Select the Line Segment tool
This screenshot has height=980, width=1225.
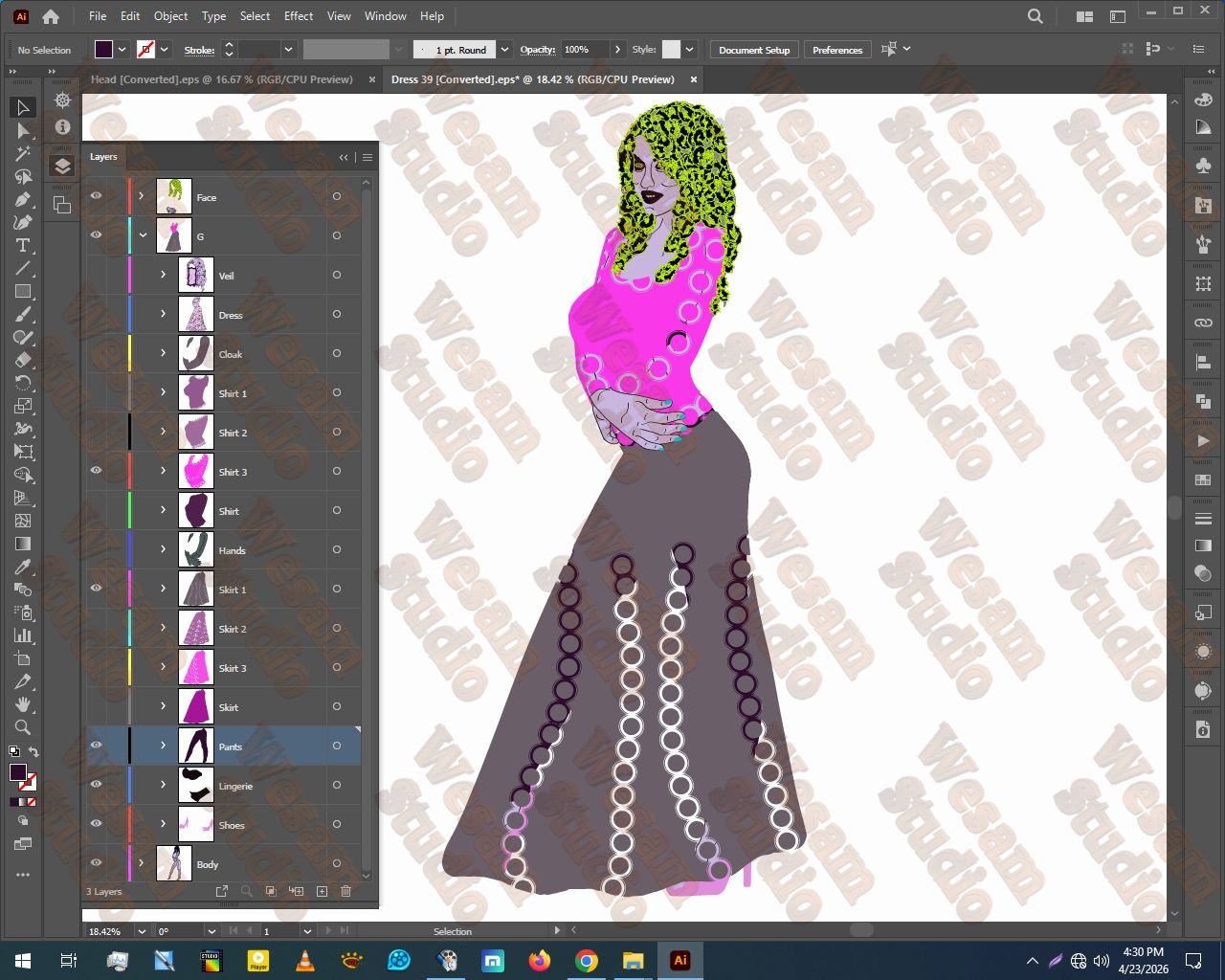(23, 268)
